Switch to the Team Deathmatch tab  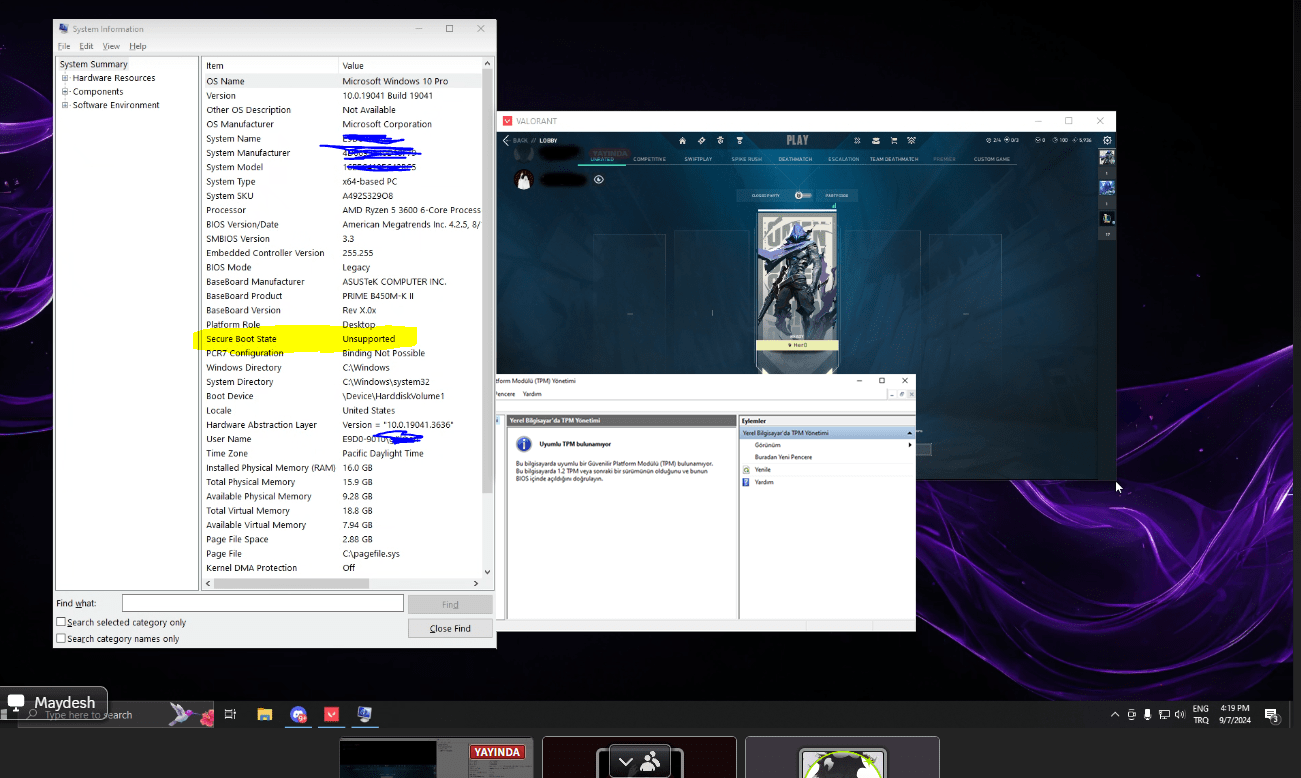coord(894,159)
